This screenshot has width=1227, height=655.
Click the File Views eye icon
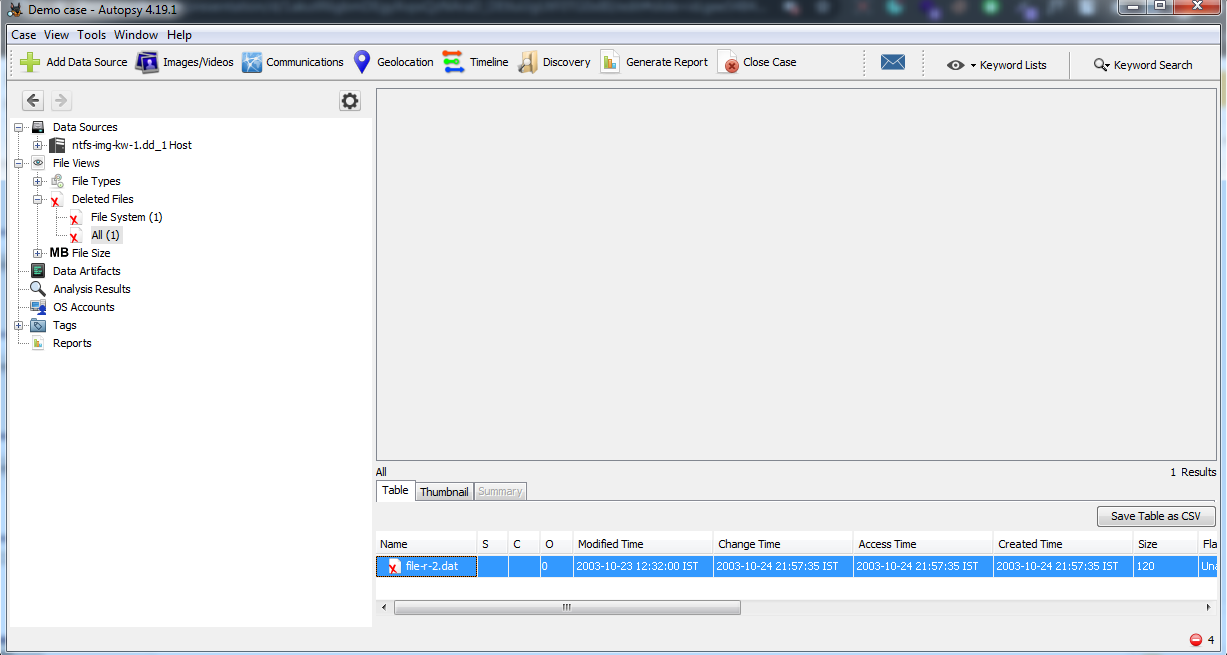pyautogui.click(x=38, y=163)
